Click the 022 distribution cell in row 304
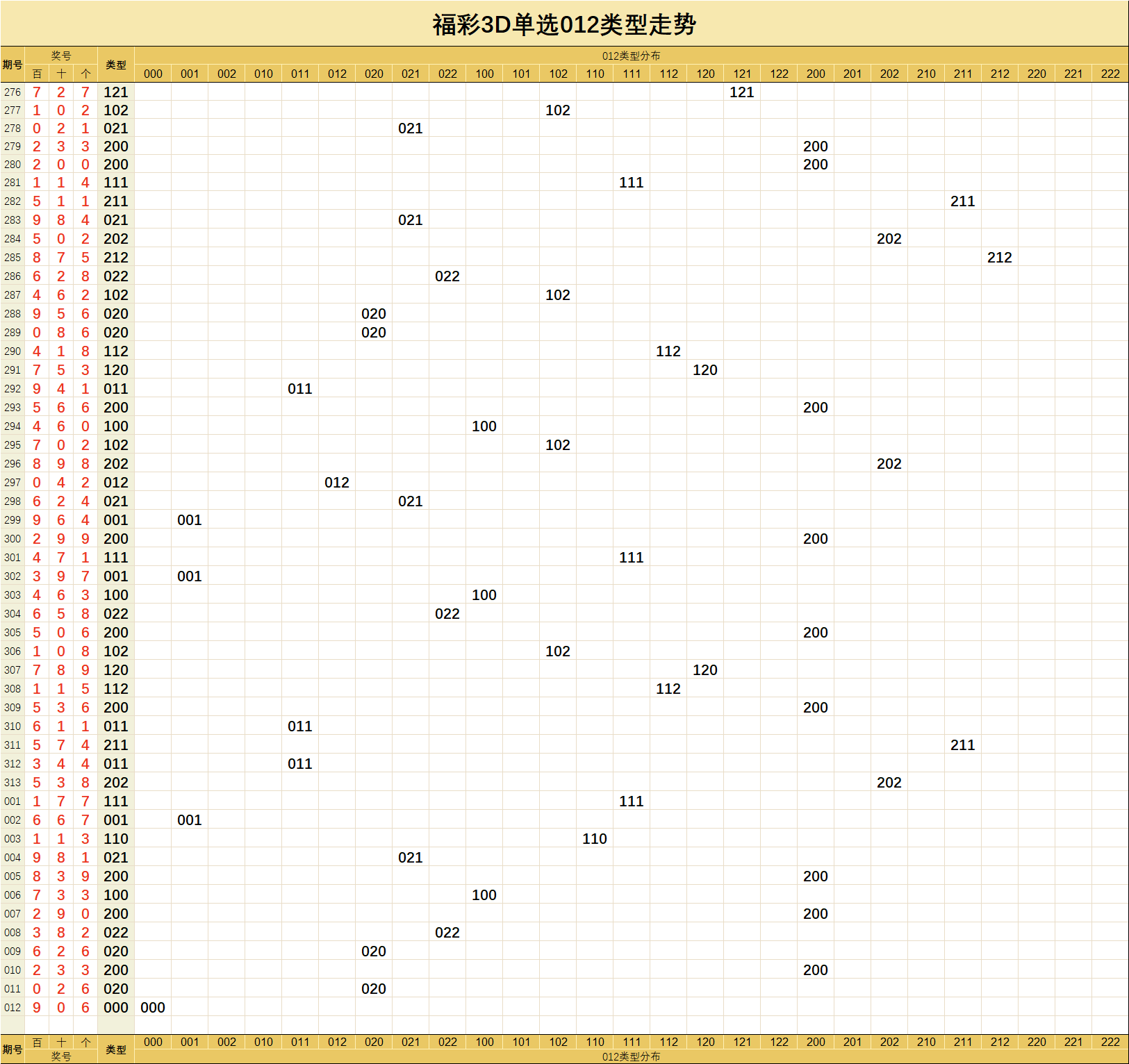Screen dimensions: 1129x1064 tap(447, 613)
